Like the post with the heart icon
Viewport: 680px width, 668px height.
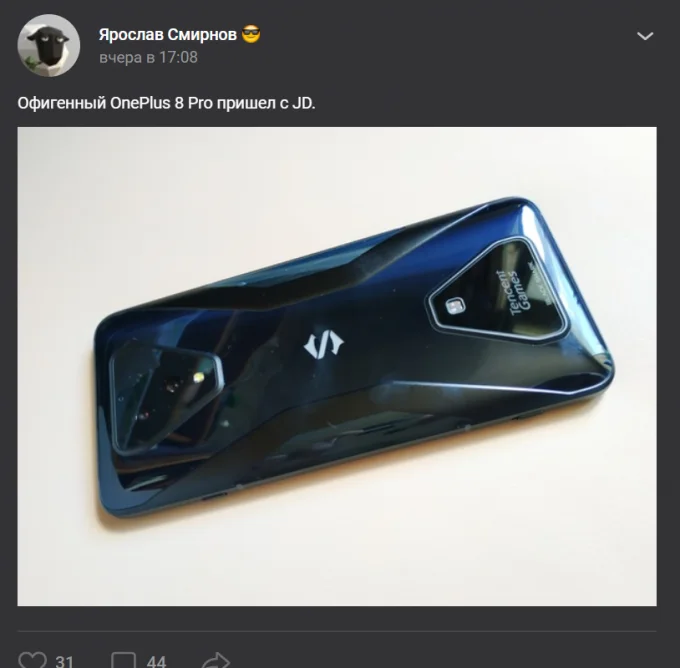pyautogui.click(x=32, y=660)
